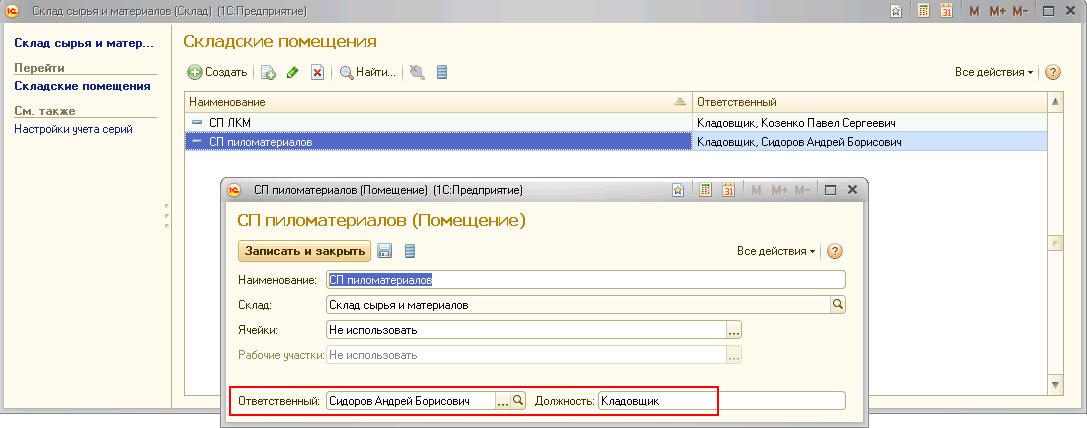Click ellipsis button of Ответственный field

(x=503, y=401)
